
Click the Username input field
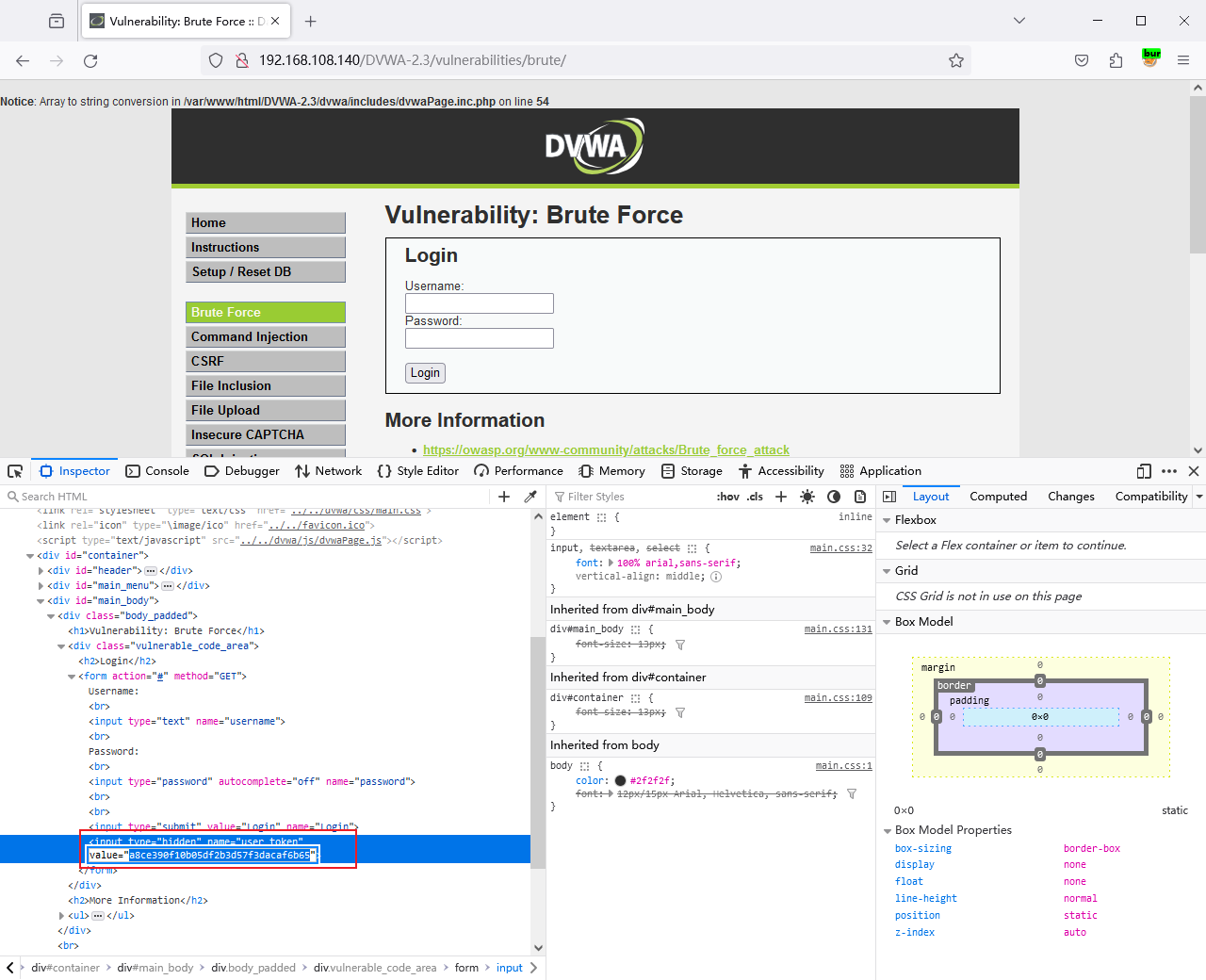[x=480, y=303]
